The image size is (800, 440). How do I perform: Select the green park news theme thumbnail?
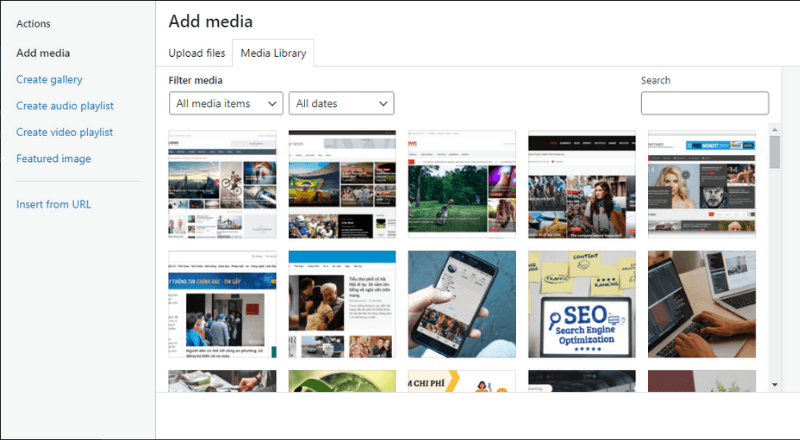462,184
